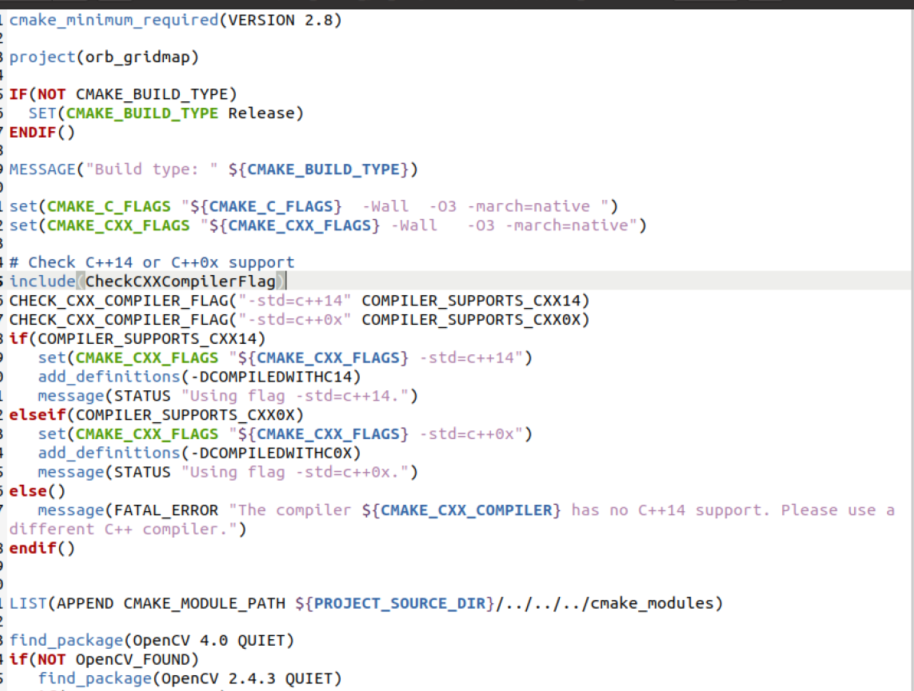This screenshot has height=691, width=914.
Task: Click 'find_package(OpenCV 4.0 QUIET)' line
Action: click(x=152, y=640)
